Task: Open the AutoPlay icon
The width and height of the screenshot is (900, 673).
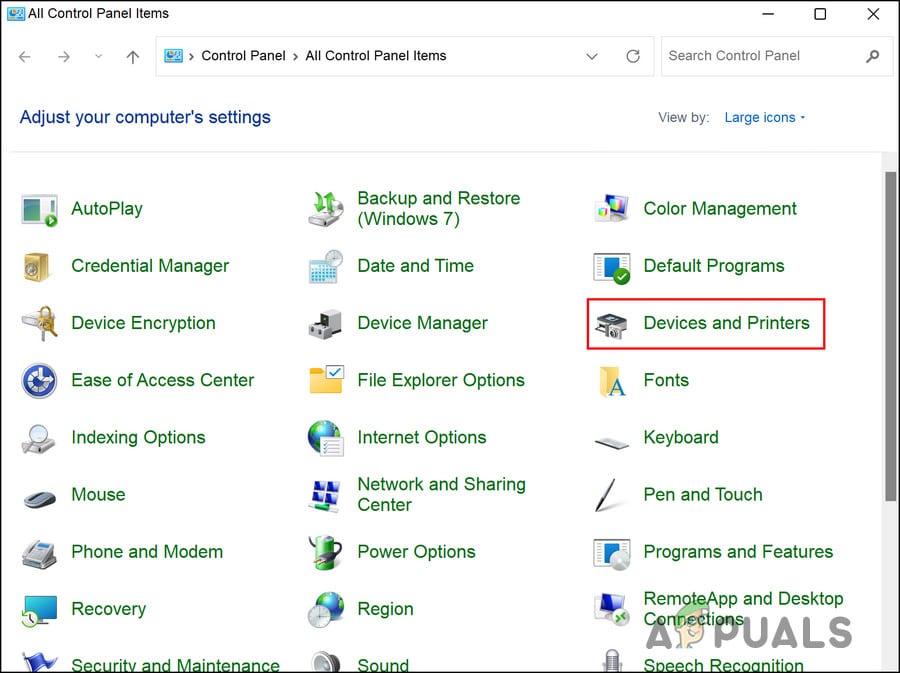Action: tap(40, 210)
